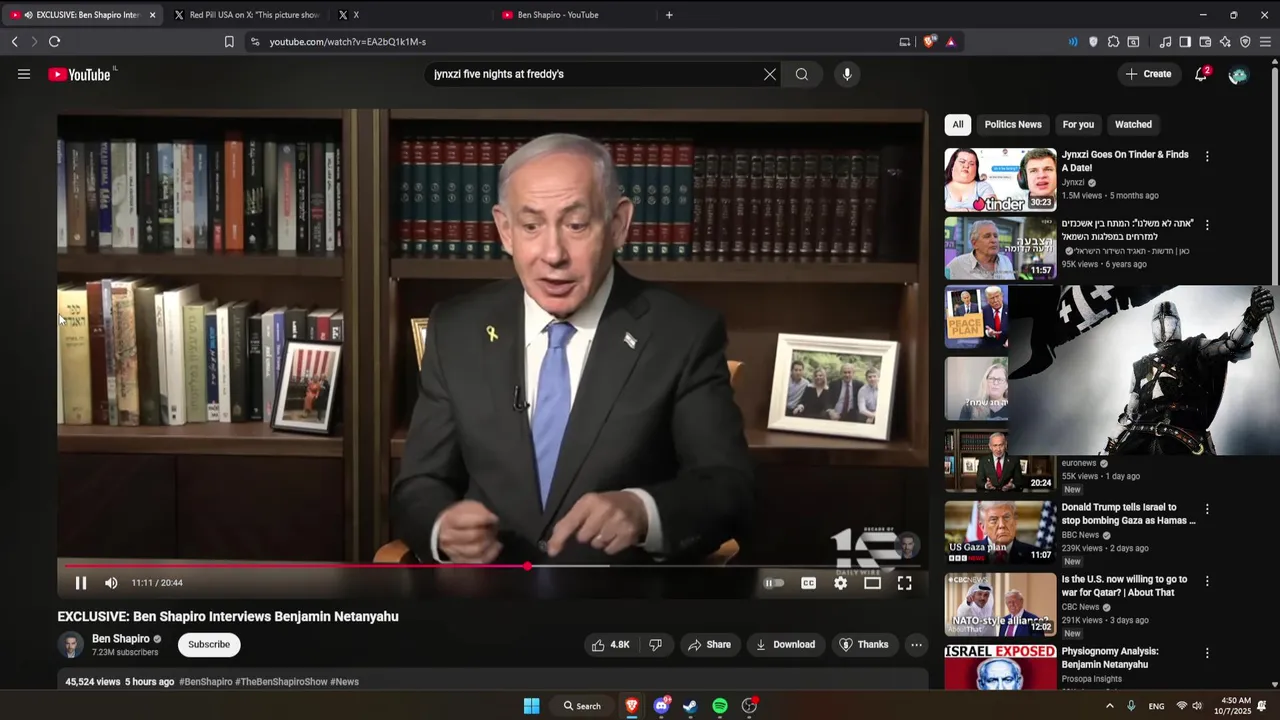Seek on the video progress bar
Image resolution: width=1280 pixels, height=720 pixels.
pyautogui.click(x=492, y=566)
